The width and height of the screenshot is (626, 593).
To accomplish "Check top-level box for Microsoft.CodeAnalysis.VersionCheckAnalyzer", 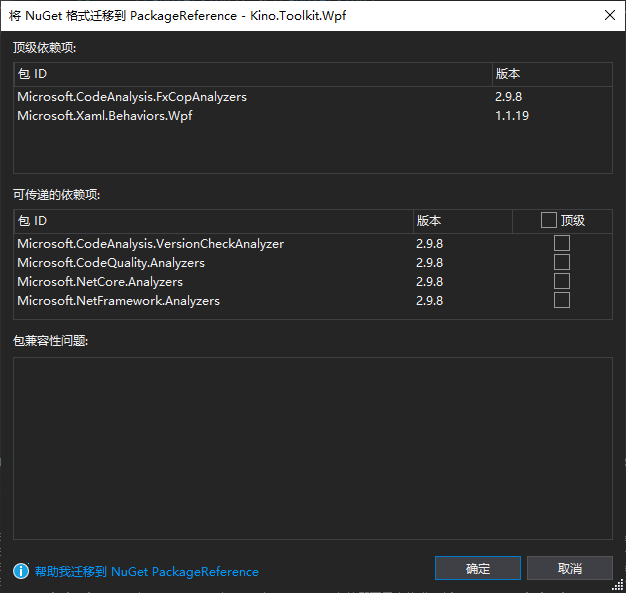I will (562, 243).
